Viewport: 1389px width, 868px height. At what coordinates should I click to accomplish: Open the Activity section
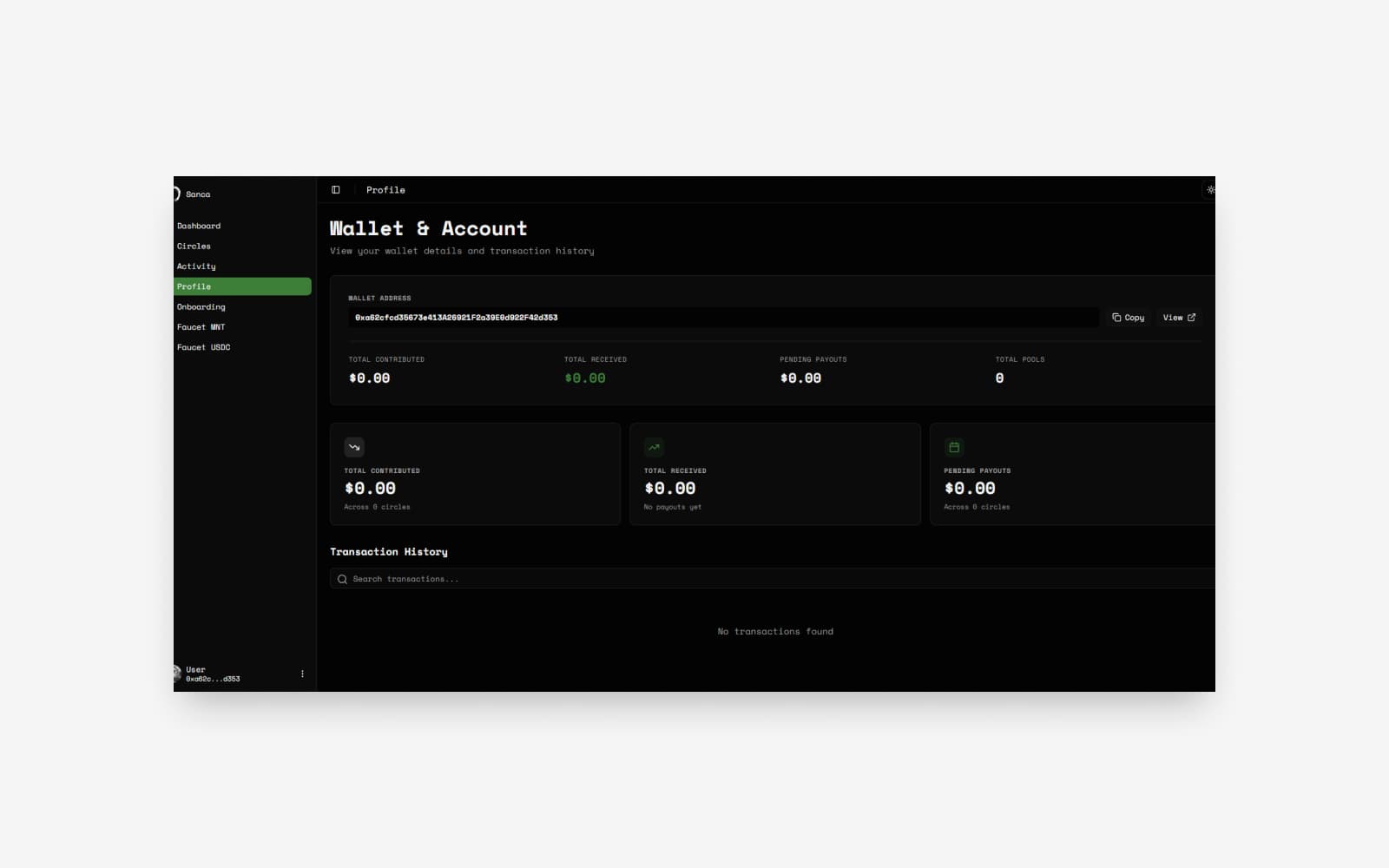[x=196, y=266]
